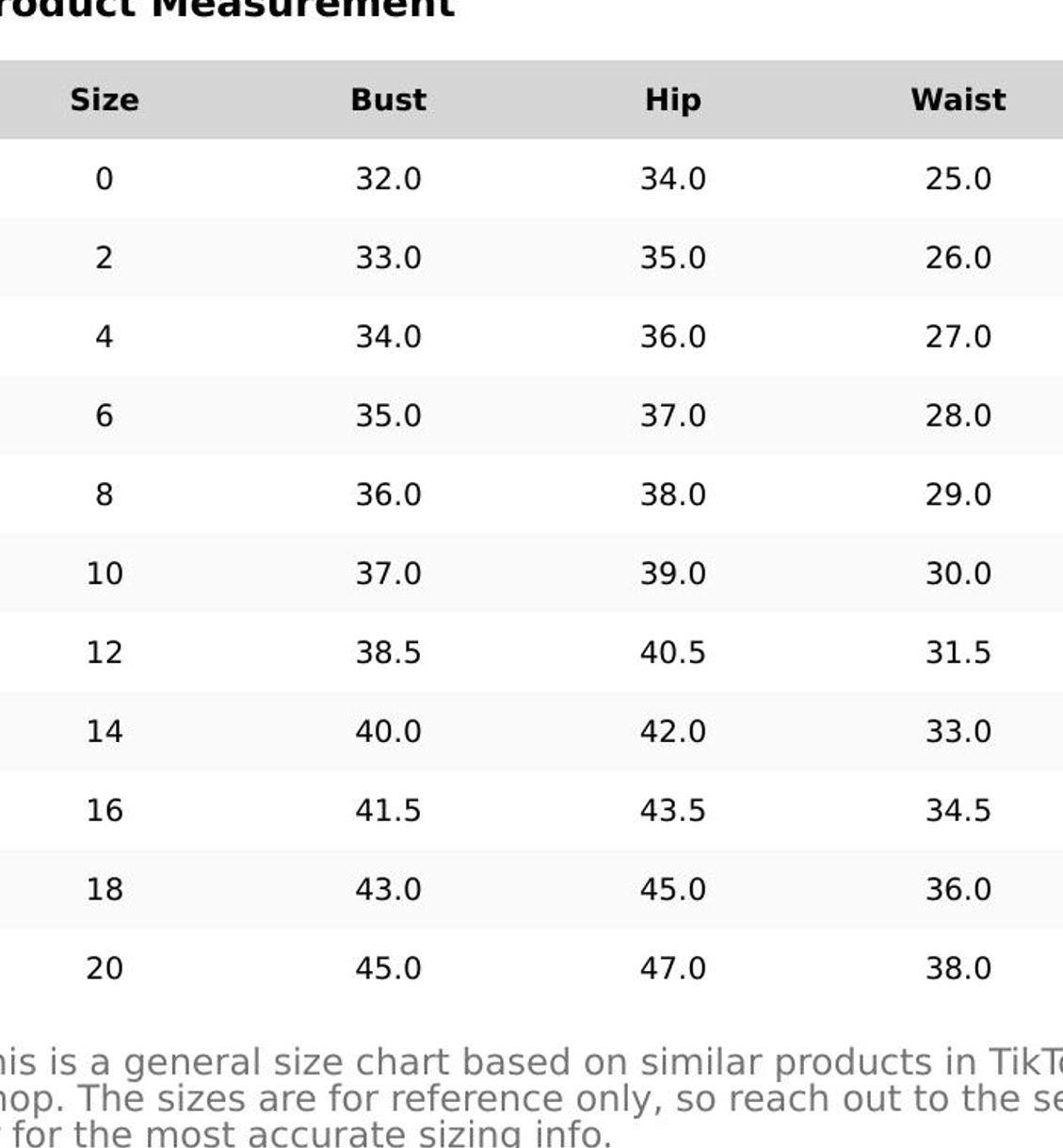Select the size 16 row label

coord(105,811)
